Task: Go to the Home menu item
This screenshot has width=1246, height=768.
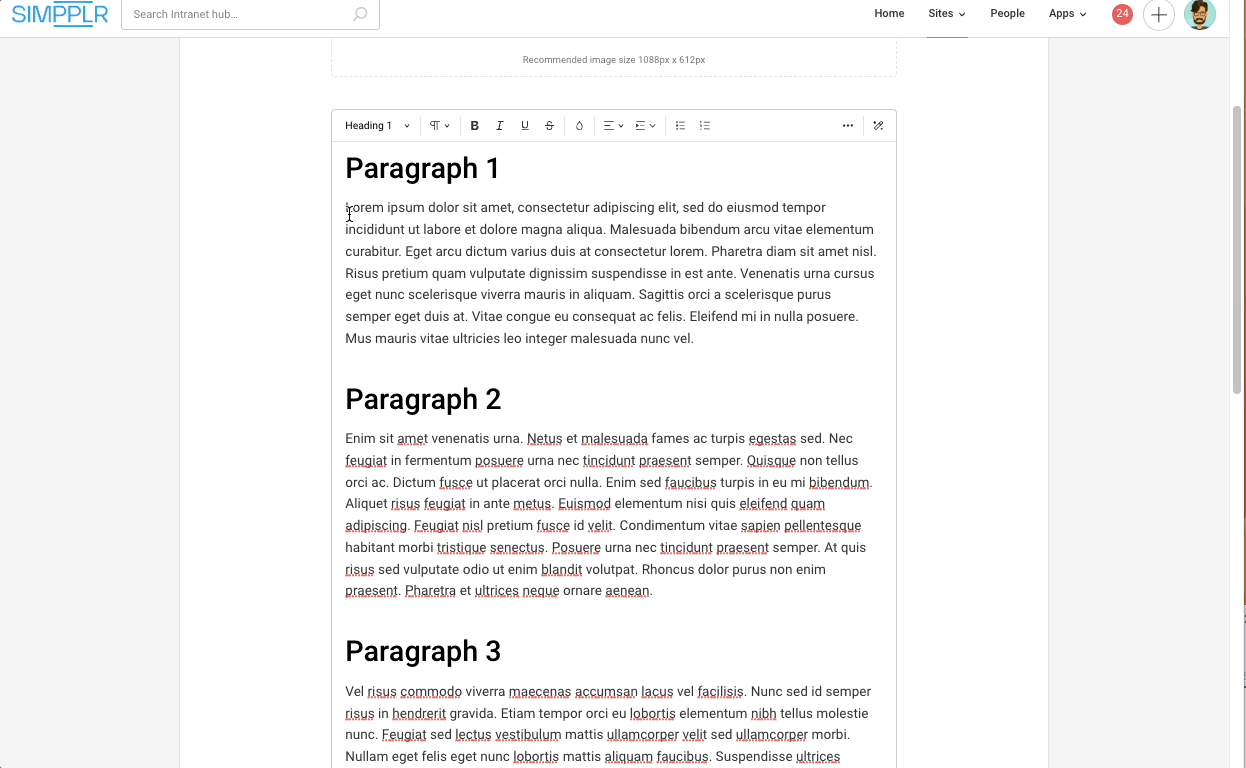Action: pos(889,14)
